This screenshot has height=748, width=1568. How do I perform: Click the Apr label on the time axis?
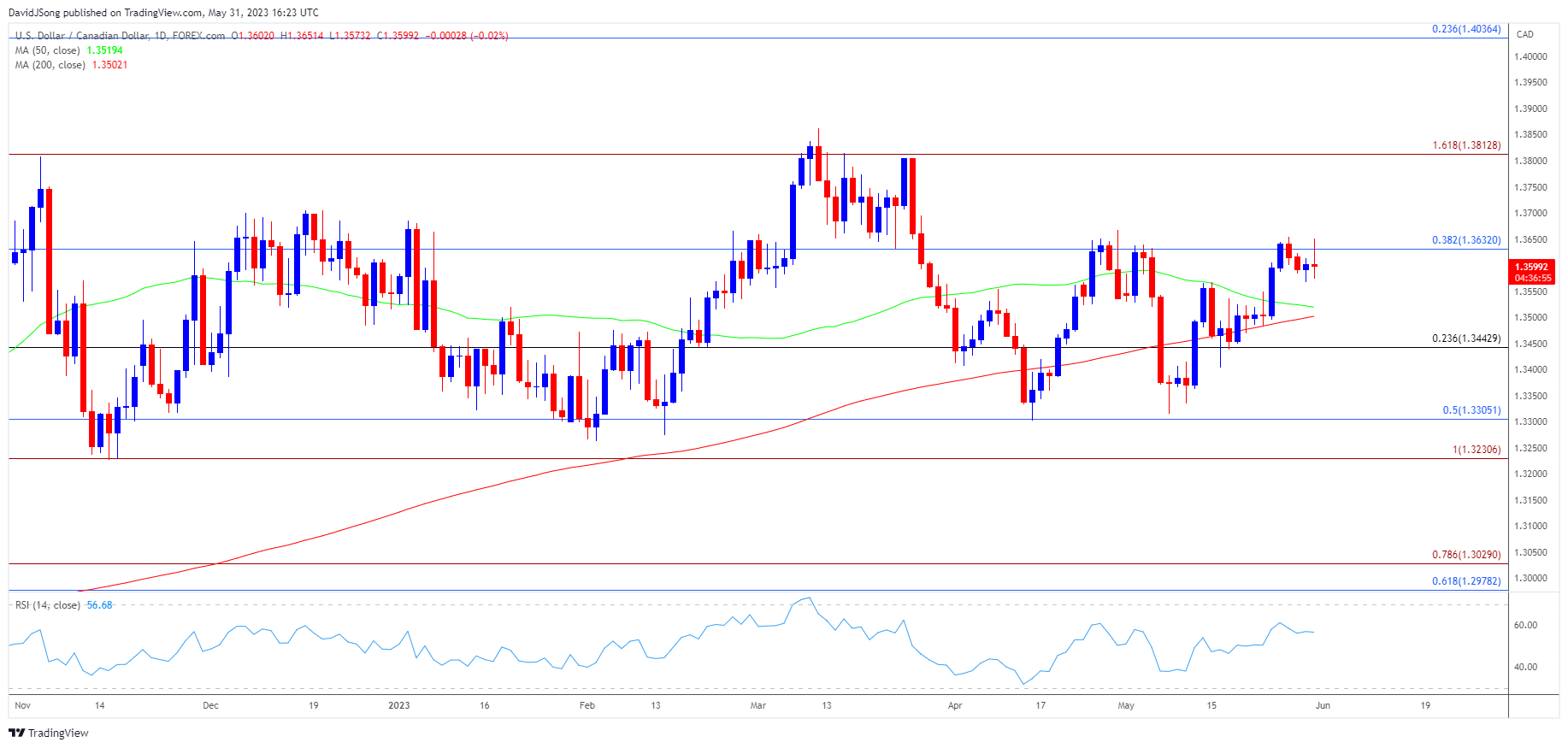[955, 706]
